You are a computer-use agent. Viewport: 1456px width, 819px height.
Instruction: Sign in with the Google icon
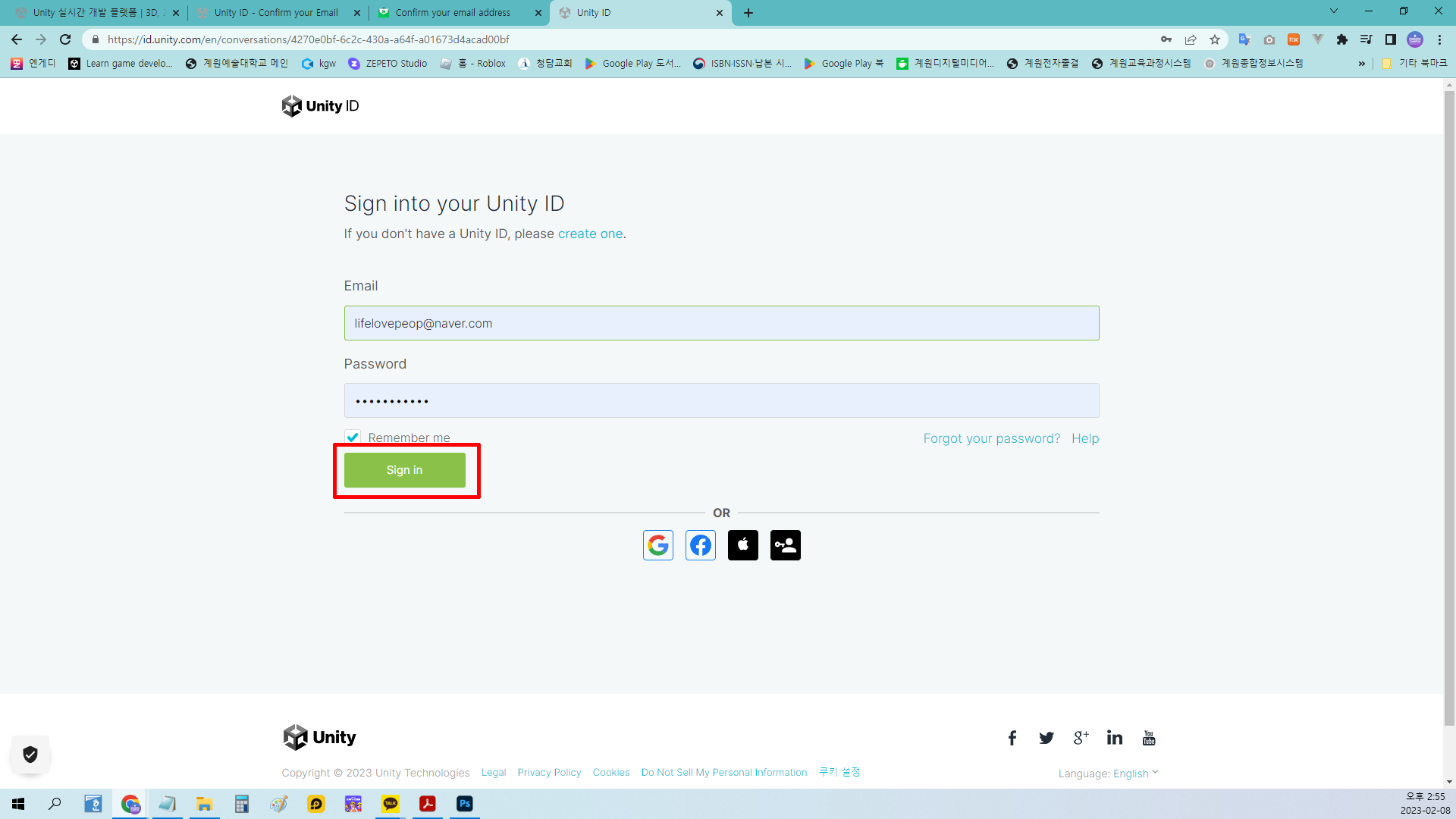point(657,545)
